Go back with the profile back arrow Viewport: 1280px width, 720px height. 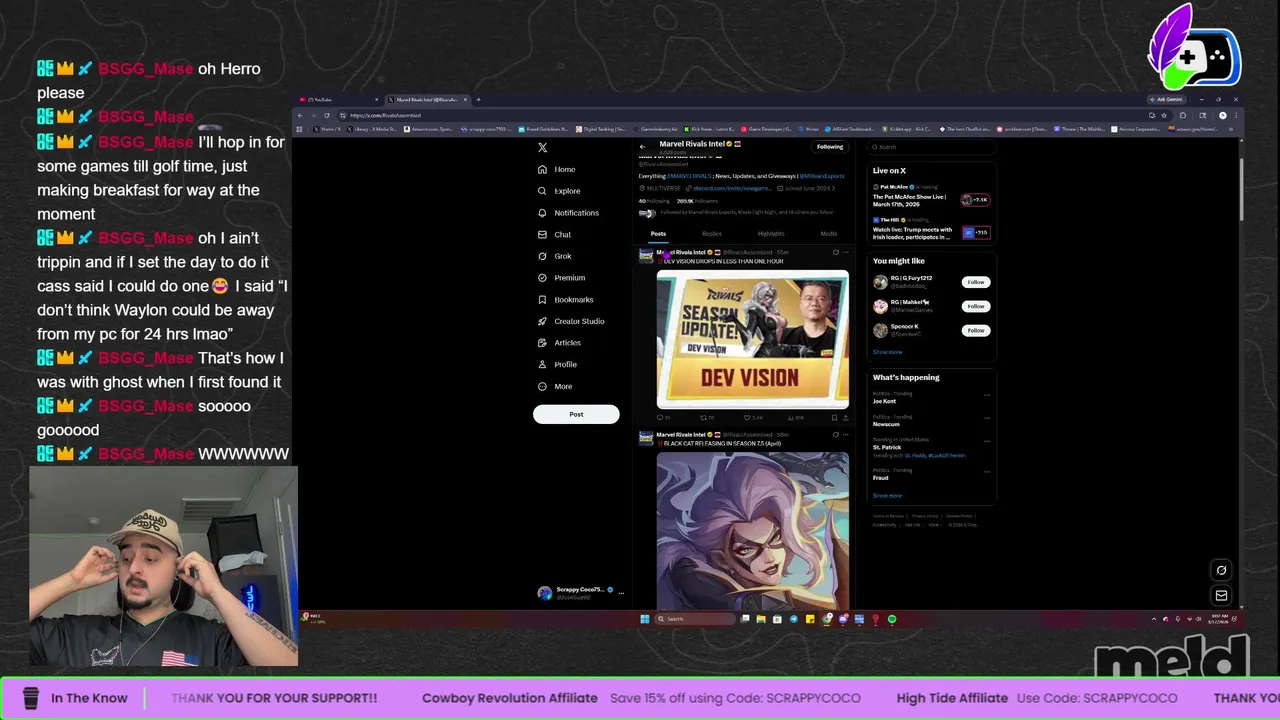click(x=643, y=147)
